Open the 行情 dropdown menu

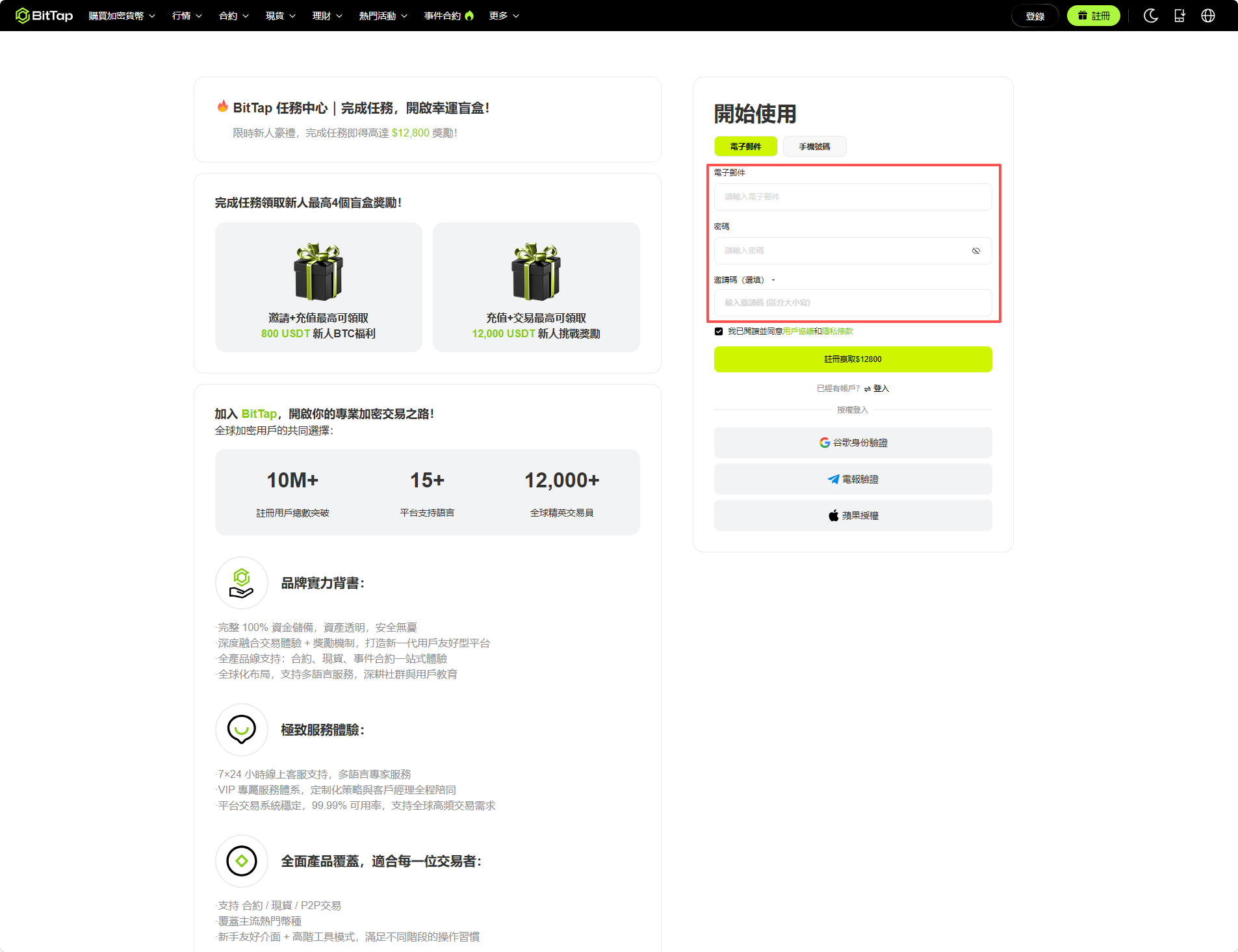187,16
